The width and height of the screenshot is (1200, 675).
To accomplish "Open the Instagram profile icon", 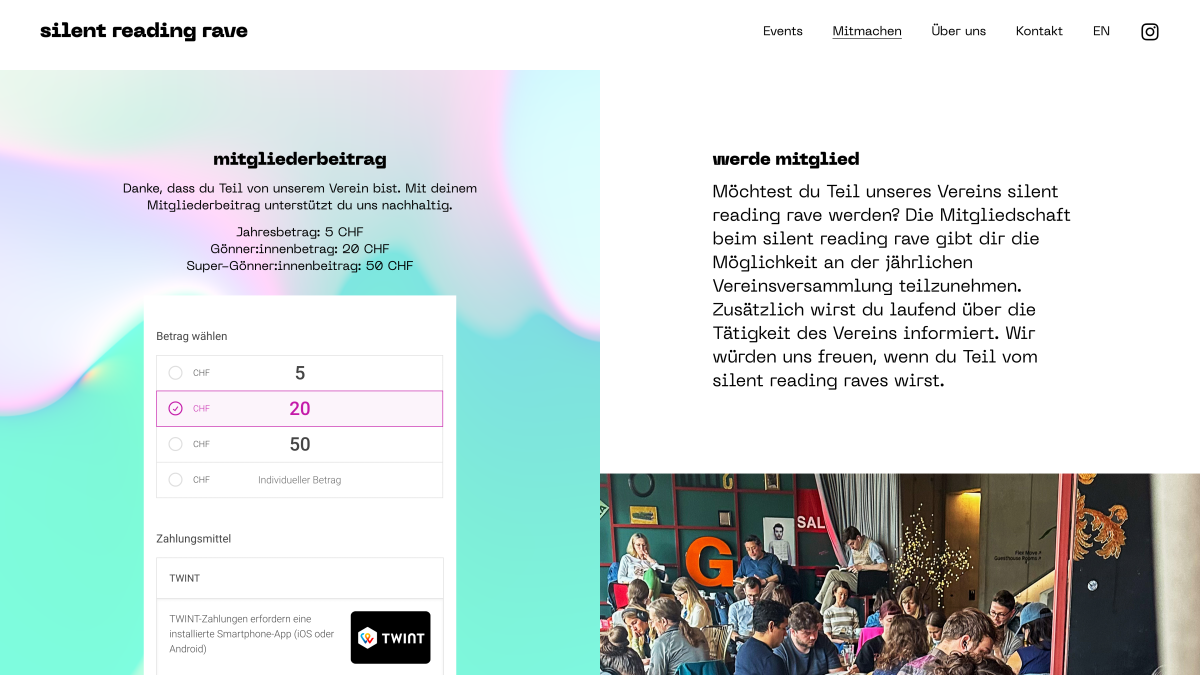I will [x=1150, y=32].
